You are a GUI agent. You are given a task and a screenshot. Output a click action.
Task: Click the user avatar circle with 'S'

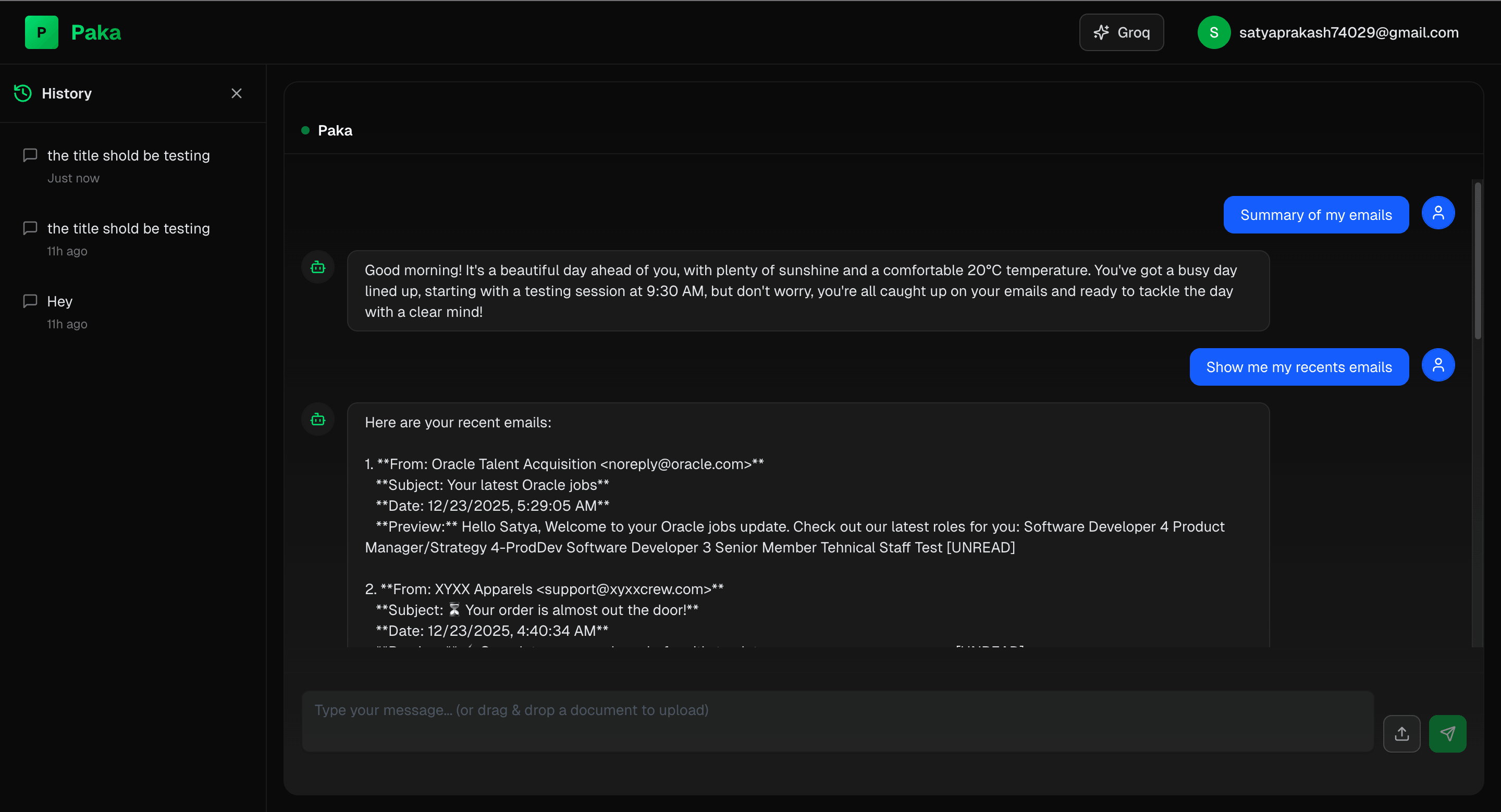point(1214,32)
